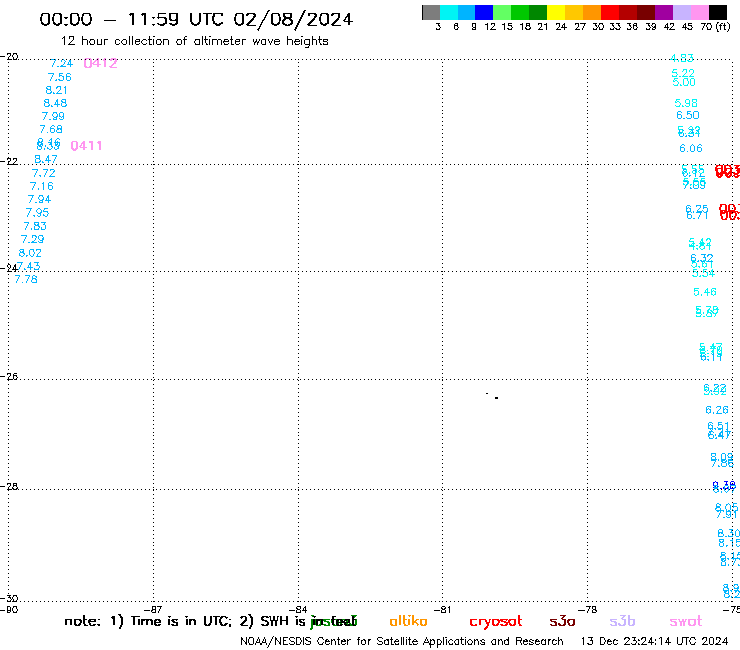This screenshot has width=740, height=650.
Task: Click the orange 'altika' satellite legend label
Action: pos(408,621)
